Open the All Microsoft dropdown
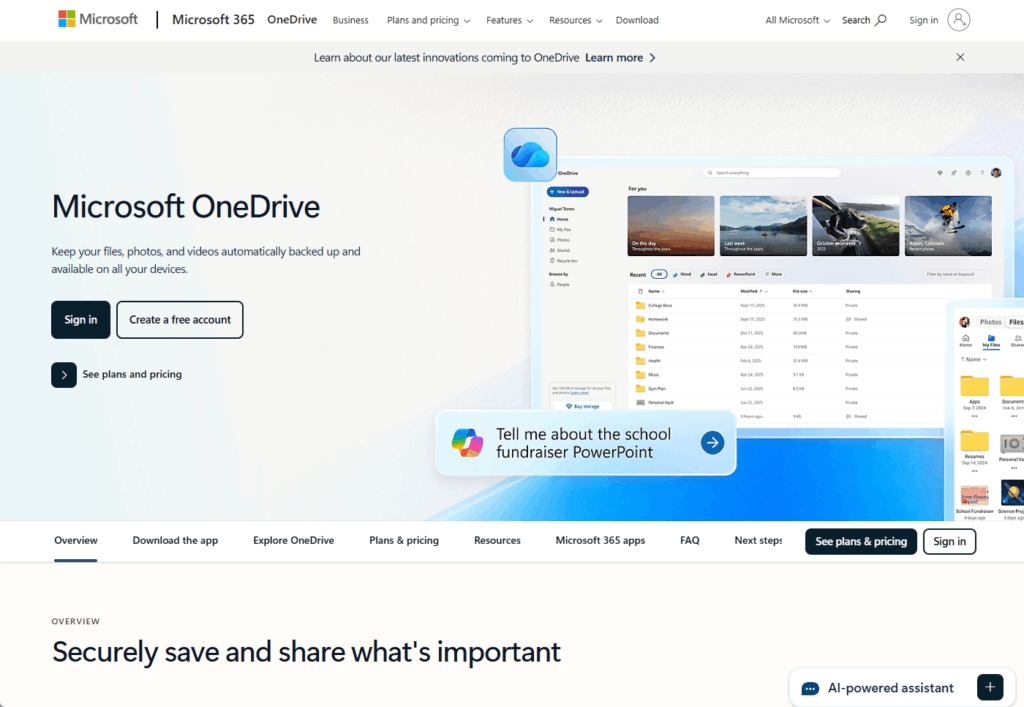The height and width of the screenshot is (707, 1024). coord(797,20)
